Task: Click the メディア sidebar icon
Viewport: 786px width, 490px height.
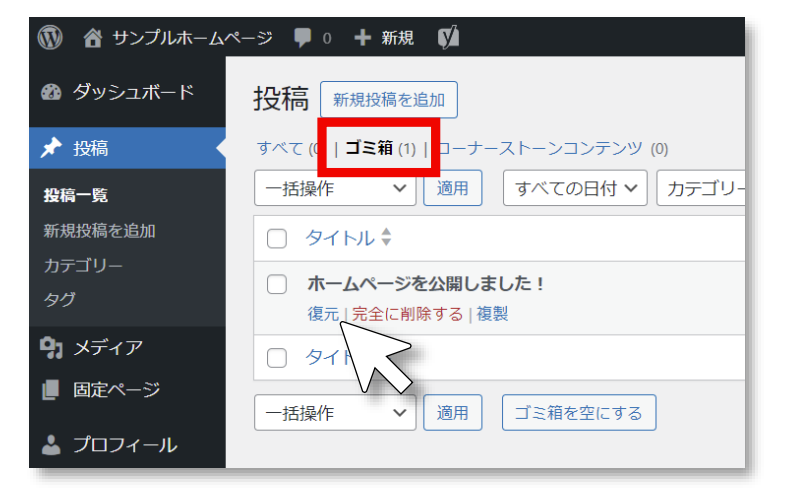Action: [51, 347]
